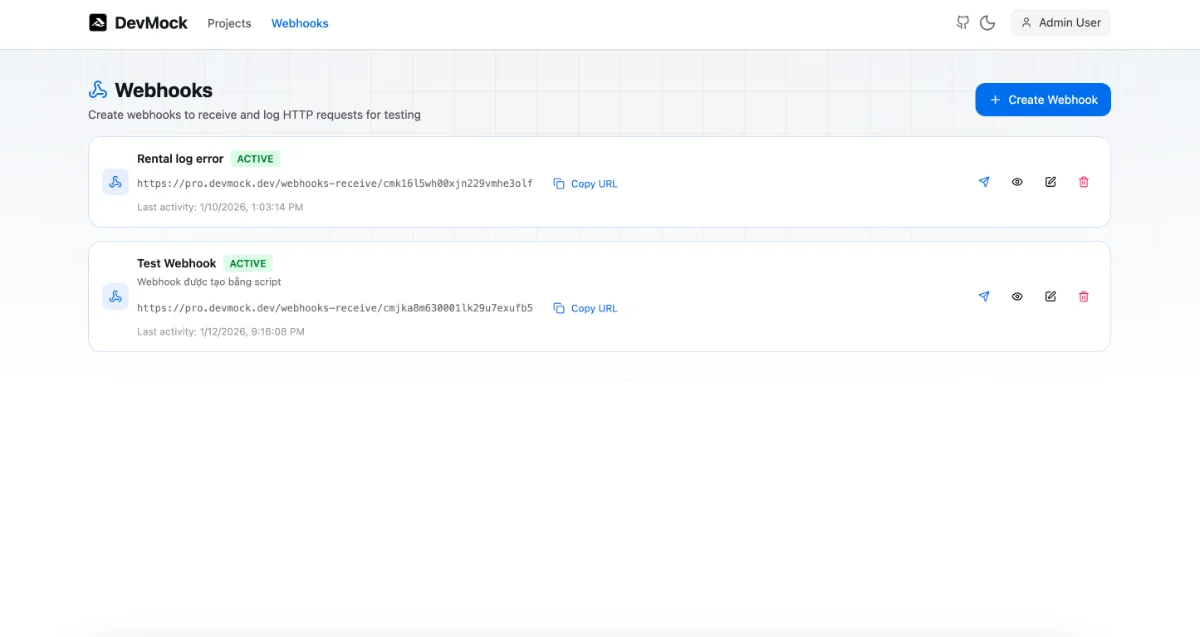Click the ACTIVE badge on Test Webhook
This screenshot has height=637, width=1200.
tap(248, 263)
